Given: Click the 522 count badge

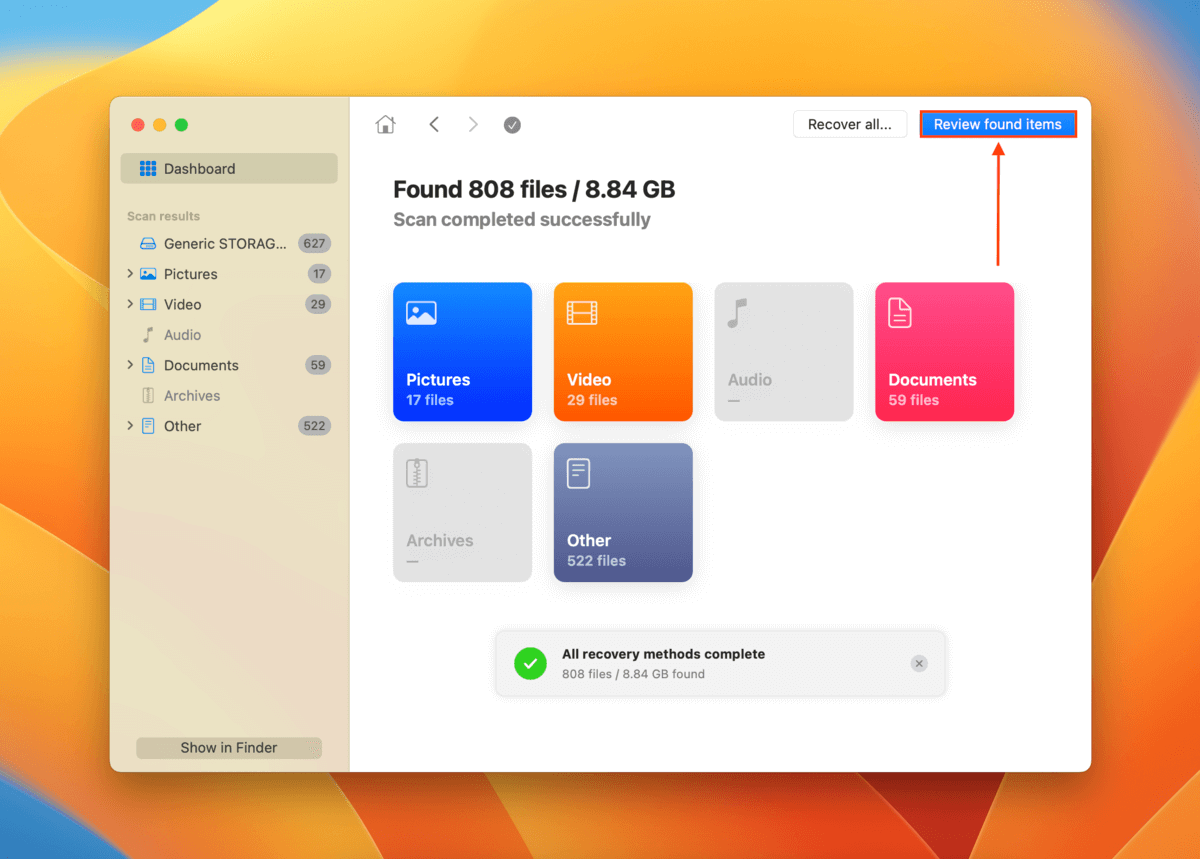Looking at the screenshot, I should click(315, 426).
